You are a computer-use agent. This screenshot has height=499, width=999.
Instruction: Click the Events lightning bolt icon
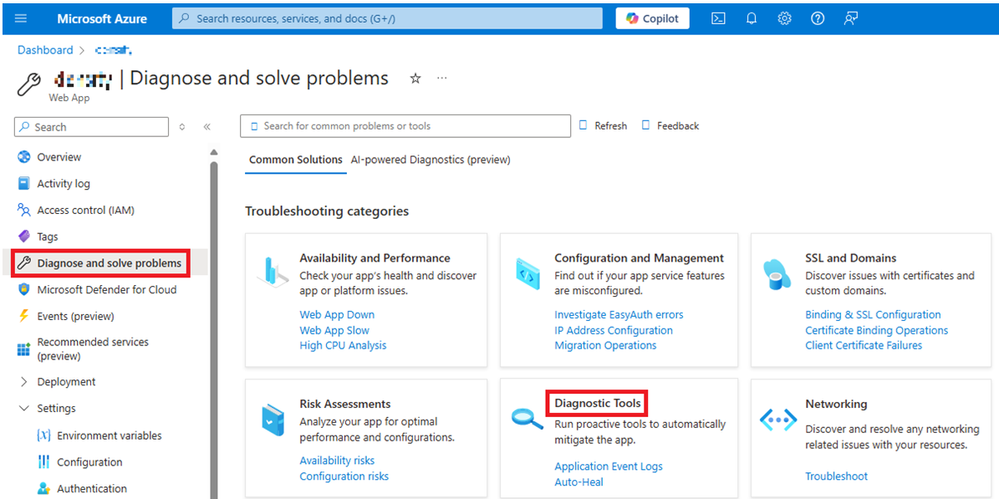tap(24, 316)
